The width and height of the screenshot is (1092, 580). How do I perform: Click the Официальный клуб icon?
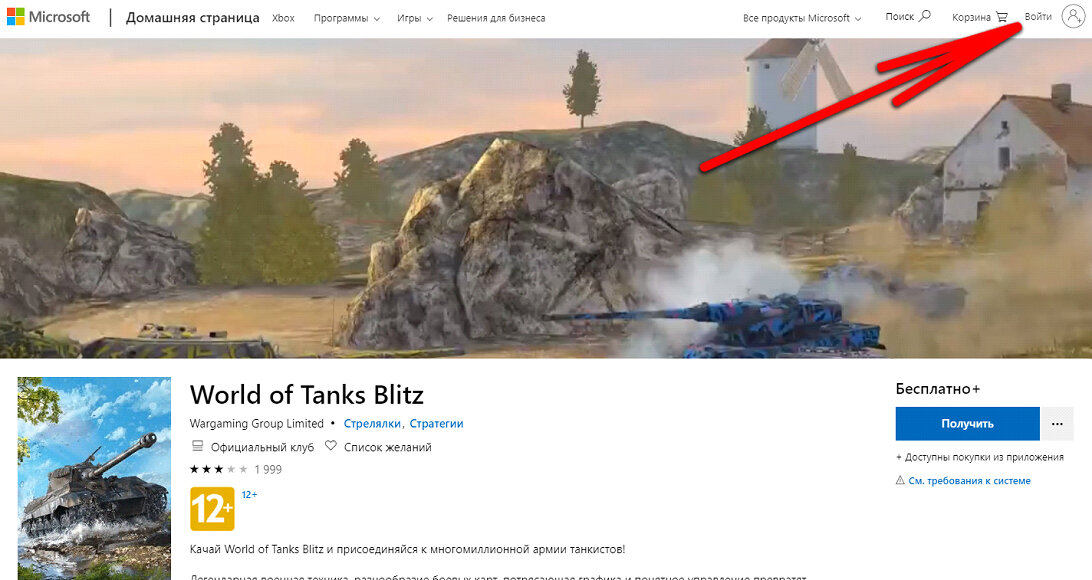[x=197, y=446]
